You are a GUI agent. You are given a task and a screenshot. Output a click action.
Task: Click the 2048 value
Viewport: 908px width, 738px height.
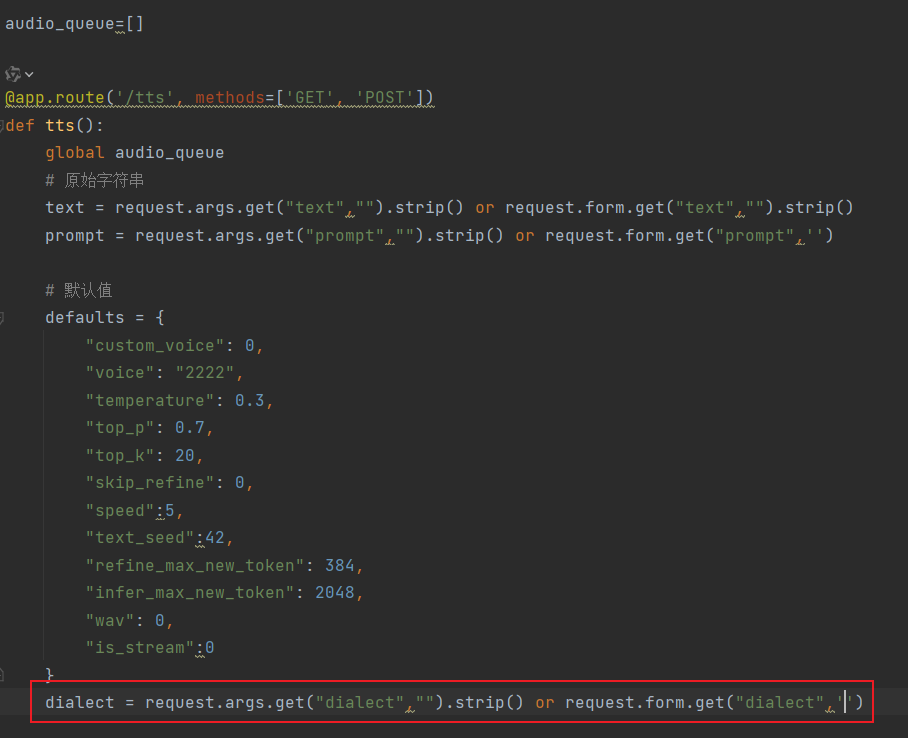click(335, 593)
